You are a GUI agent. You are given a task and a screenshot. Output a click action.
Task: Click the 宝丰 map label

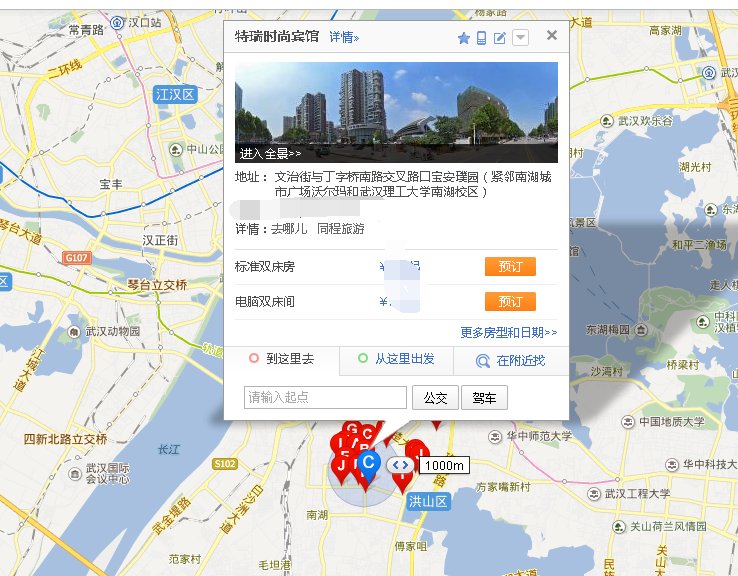coord(111,184)
